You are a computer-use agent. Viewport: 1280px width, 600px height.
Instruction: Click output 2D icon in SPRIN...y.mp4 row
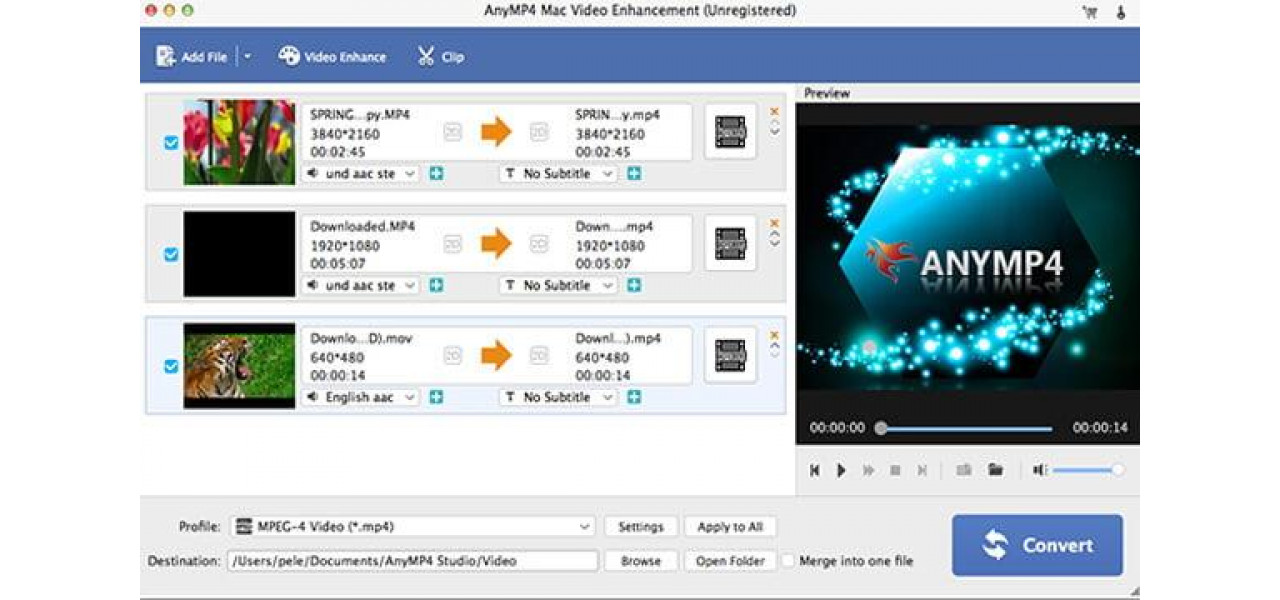[x=539, y=132]
